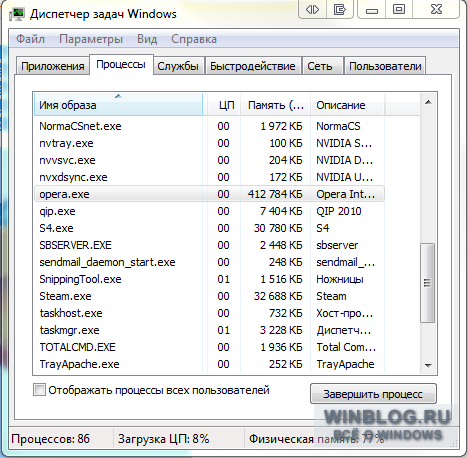Image resolution: width=468 pixels, height=458 pixels.
Task: Open the Параметры menu
Action: click(x=91, y=39)
